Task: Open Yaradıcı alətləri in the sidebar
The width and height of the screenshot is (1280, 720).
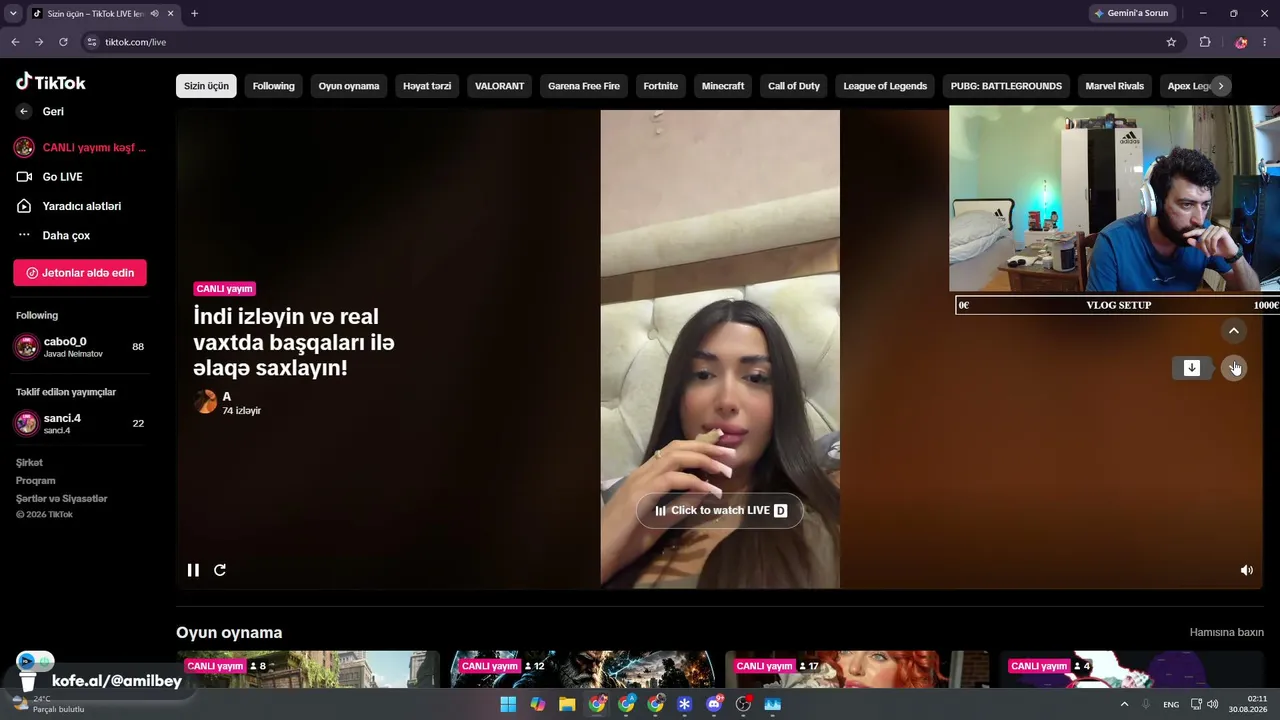Action: tap(68, 206)
